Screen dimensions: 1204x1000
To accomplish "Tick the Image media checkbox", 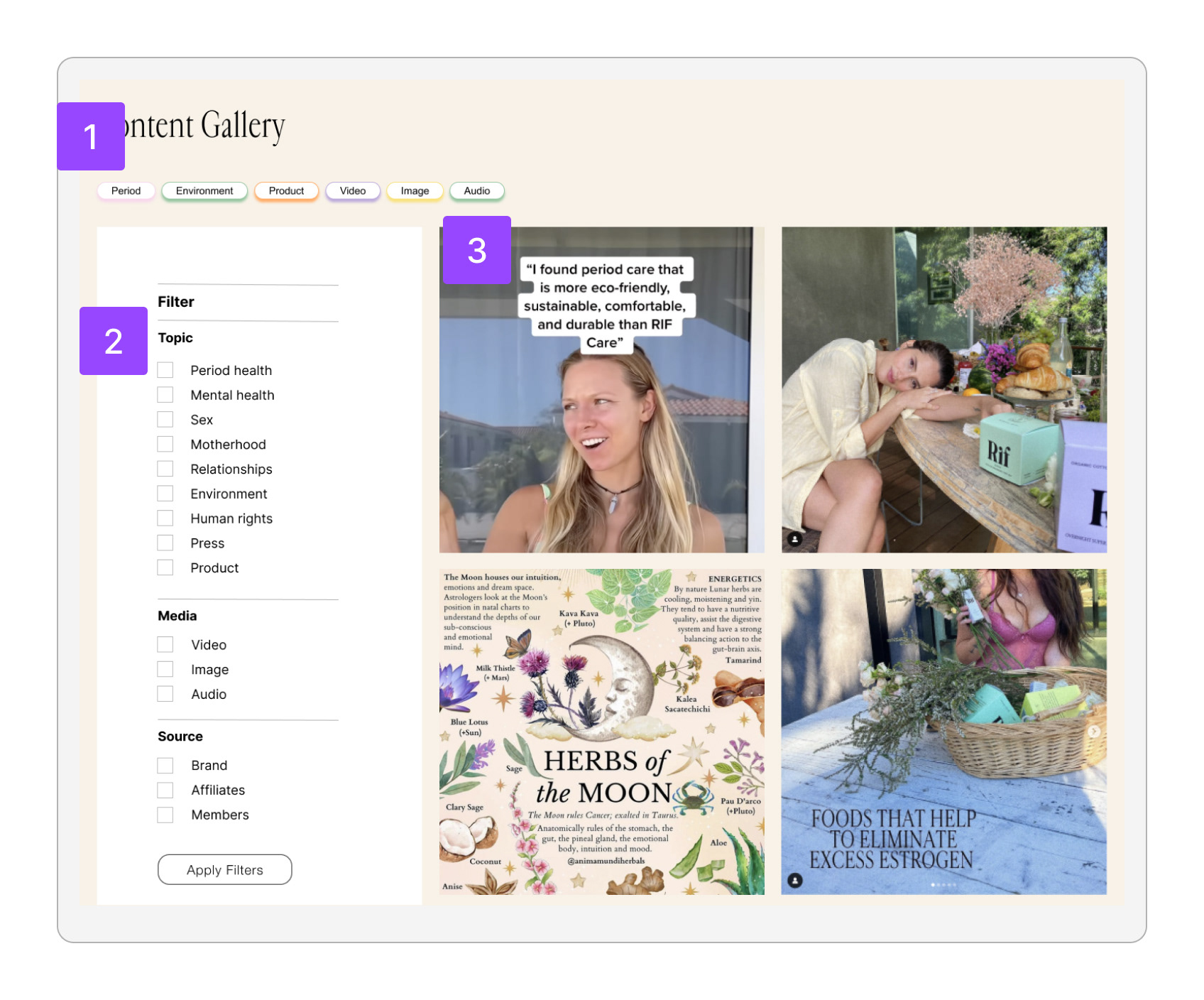I will 165,669.
